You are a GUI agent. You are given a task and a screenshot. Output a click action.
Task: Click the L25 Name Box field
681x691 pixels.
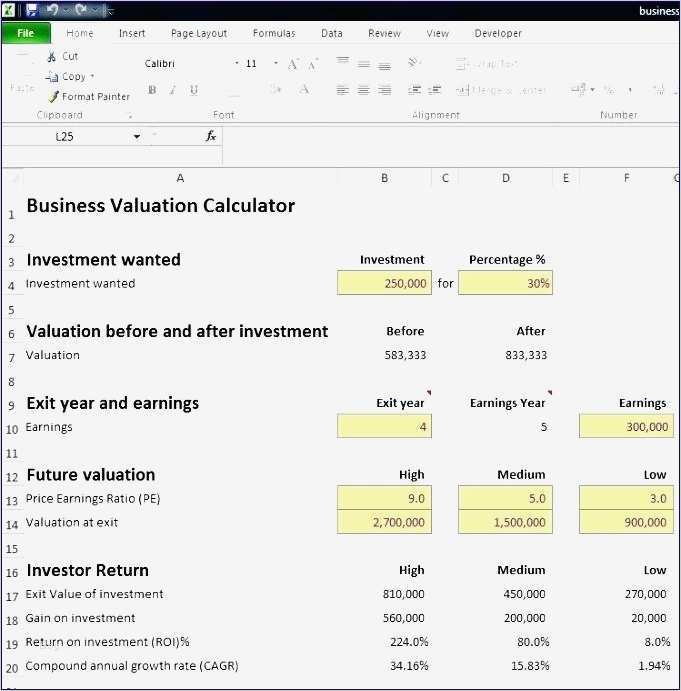[x=65, y=137]
